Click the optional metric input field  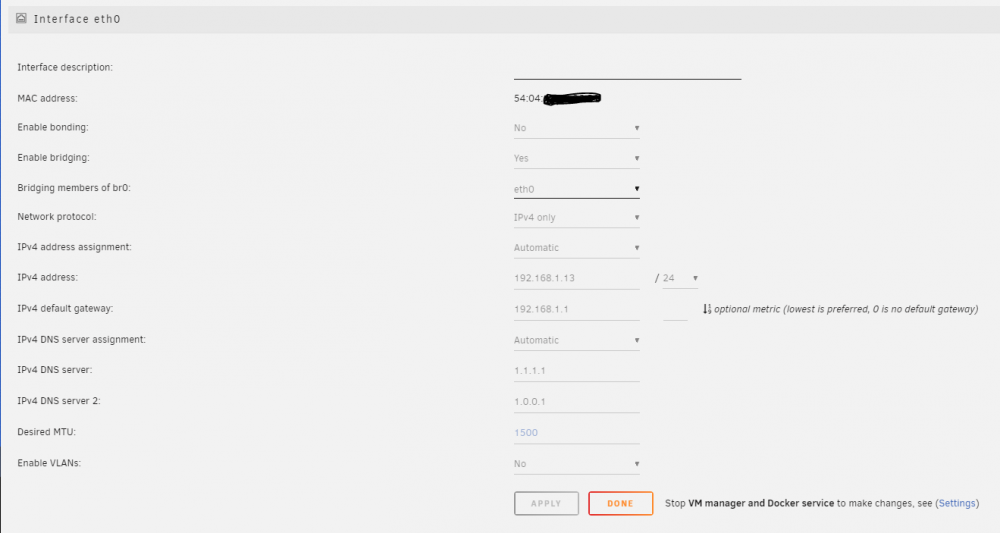[675, 310]
